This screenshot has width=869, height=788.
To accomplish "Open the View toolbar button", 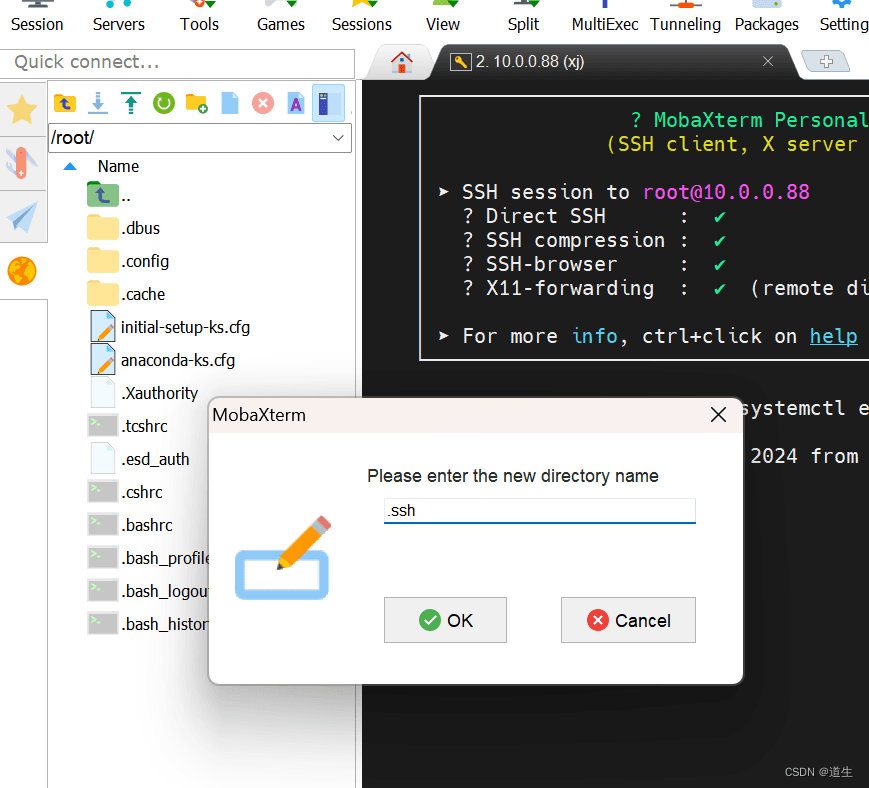I will tap(443, 18).
